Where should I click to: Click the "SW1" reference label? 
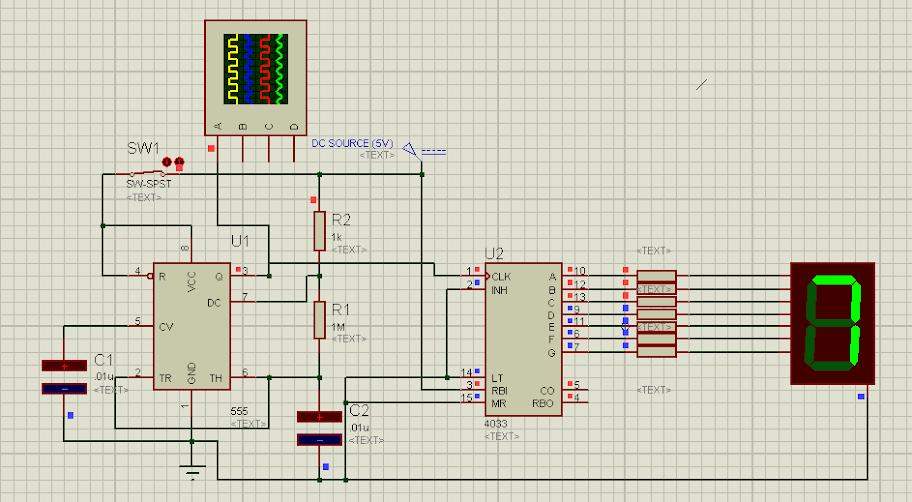coord(143,148)
